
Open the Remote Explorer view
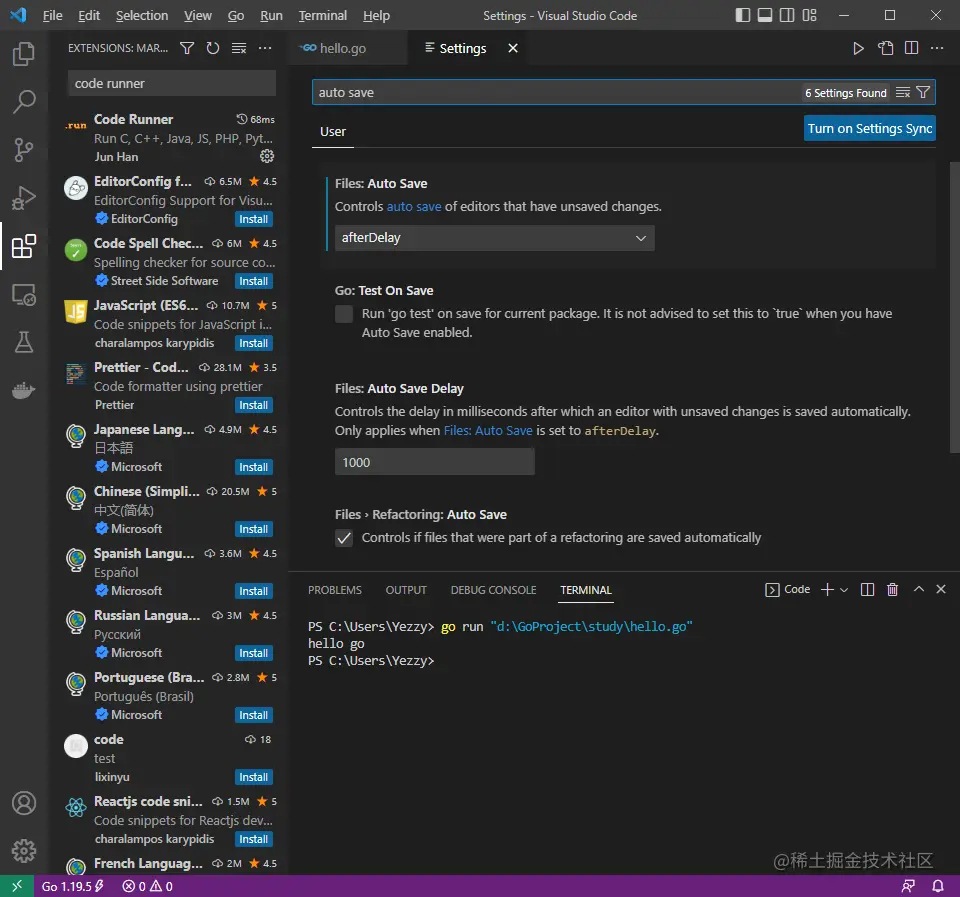tap(24, 295)
